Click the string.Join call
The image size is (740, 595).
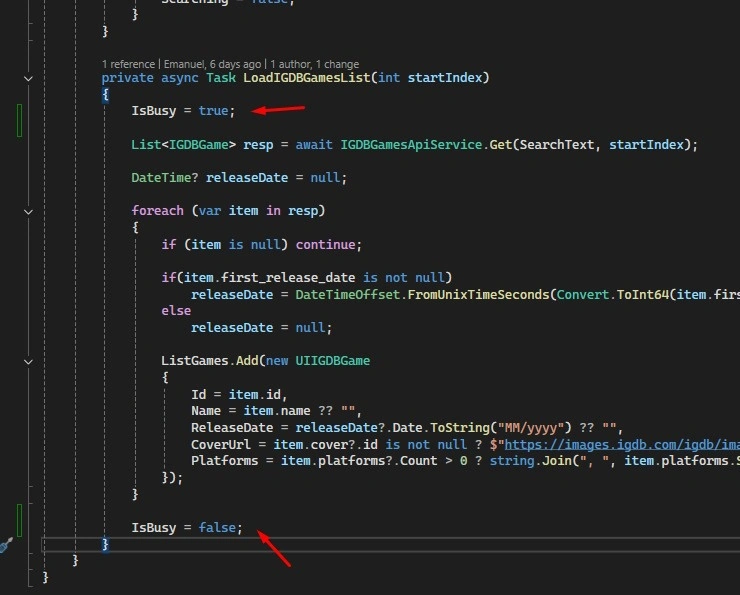(x=530, y=461)
